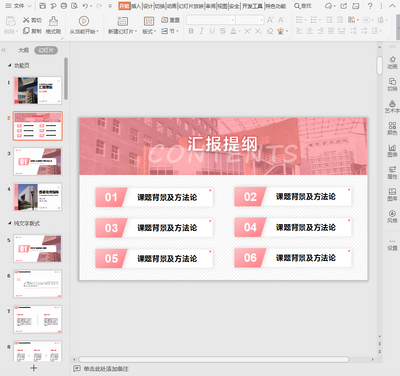
Task: Toggle Strikethrough formatting
Action: click(223, 31)
